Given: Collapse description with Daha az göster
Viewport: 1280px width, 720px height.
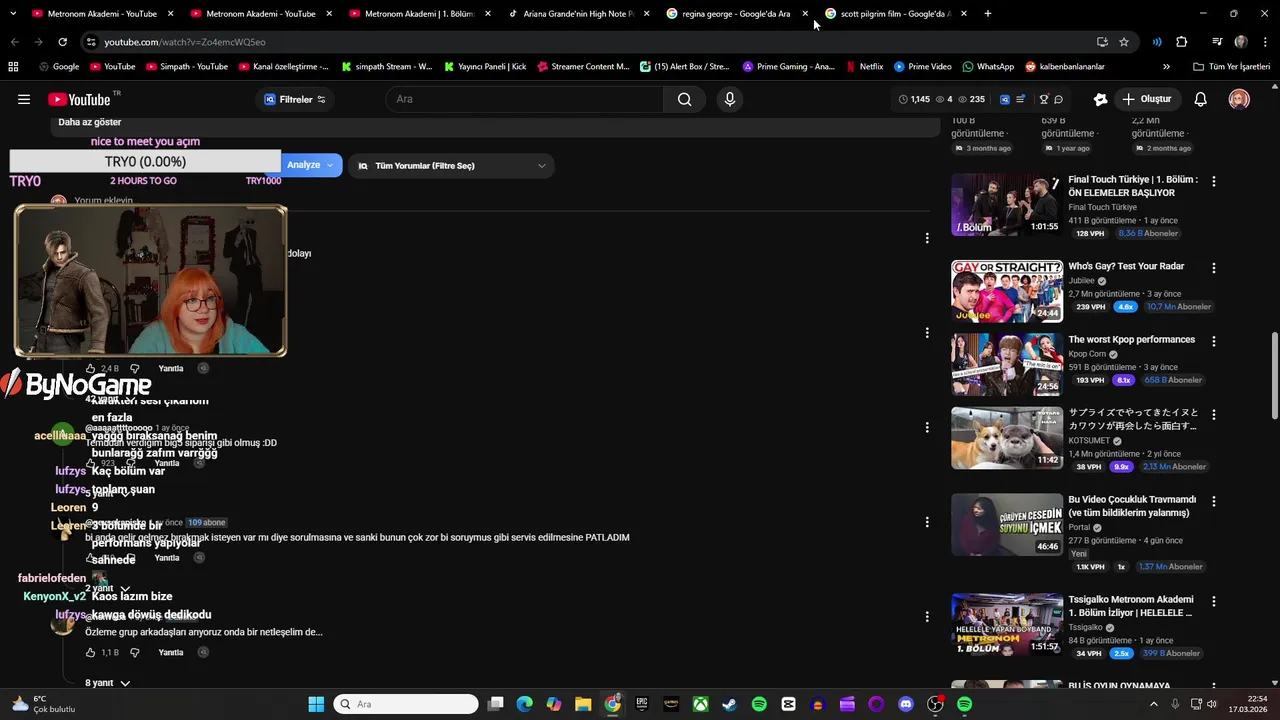Looking at the screenshot, I should pyautogui.click(x=90, y=122).
